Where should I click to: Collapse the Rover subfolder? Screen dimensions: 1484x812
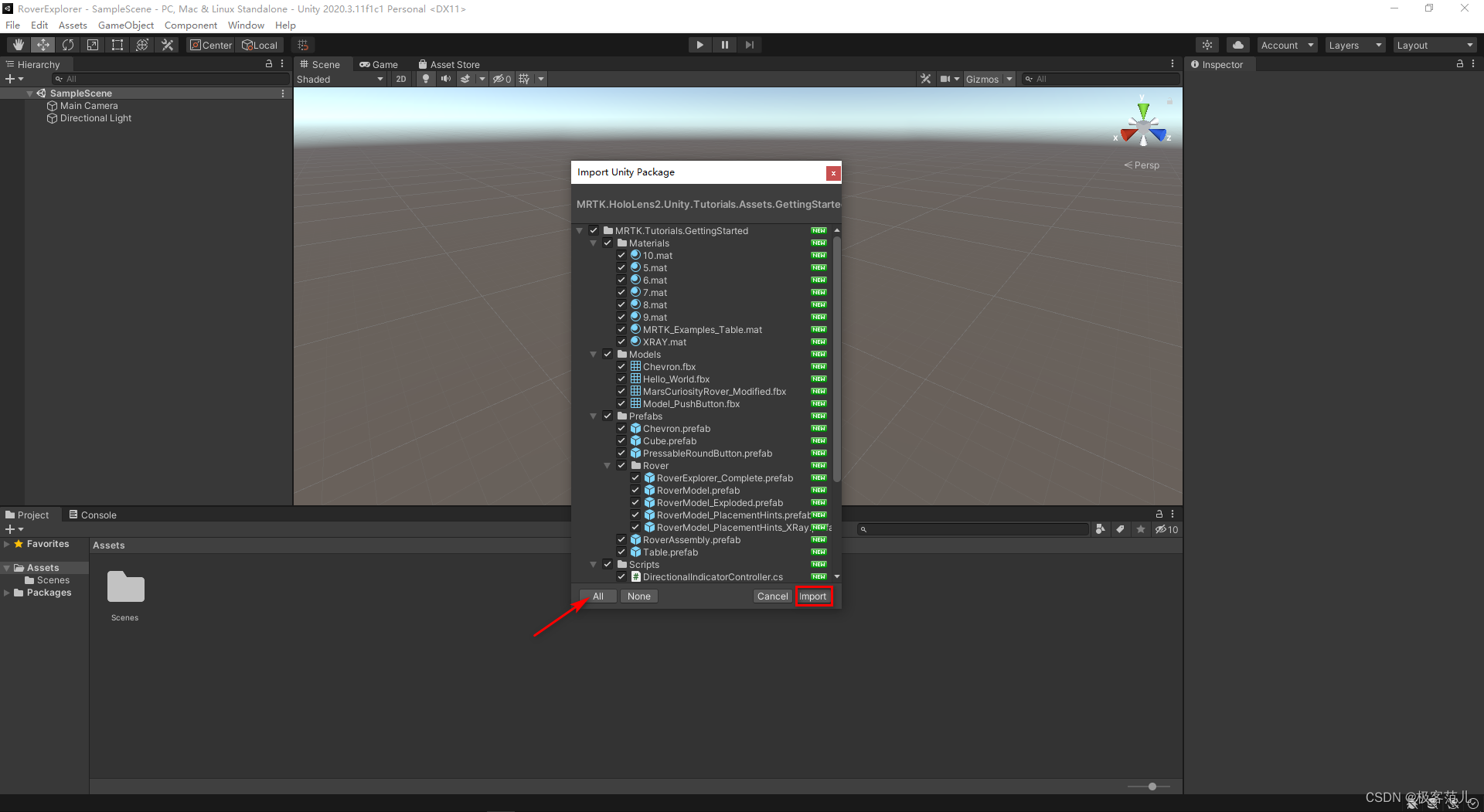pos(608,466)
